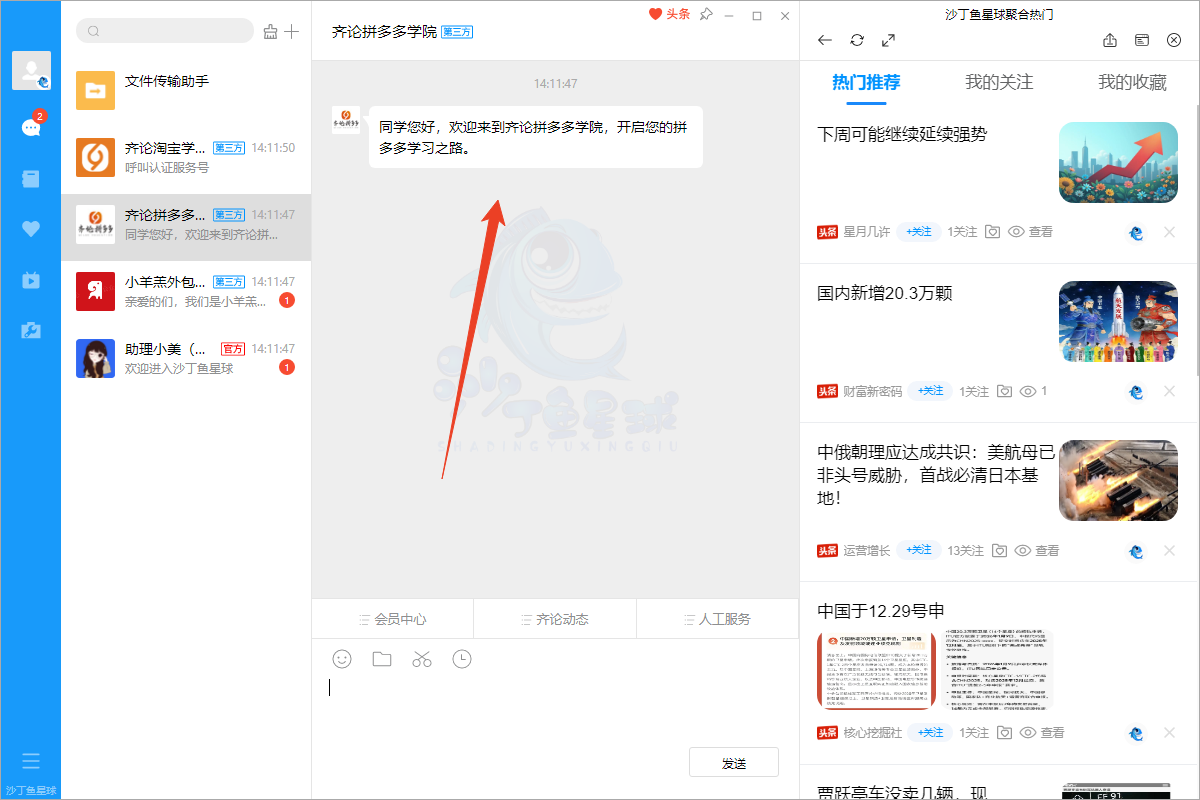Refresh the 沙丁鱼星球聚合热门 panel
Image resolution: width=1200 pixels, height=800 pixels.
[857, 40]
